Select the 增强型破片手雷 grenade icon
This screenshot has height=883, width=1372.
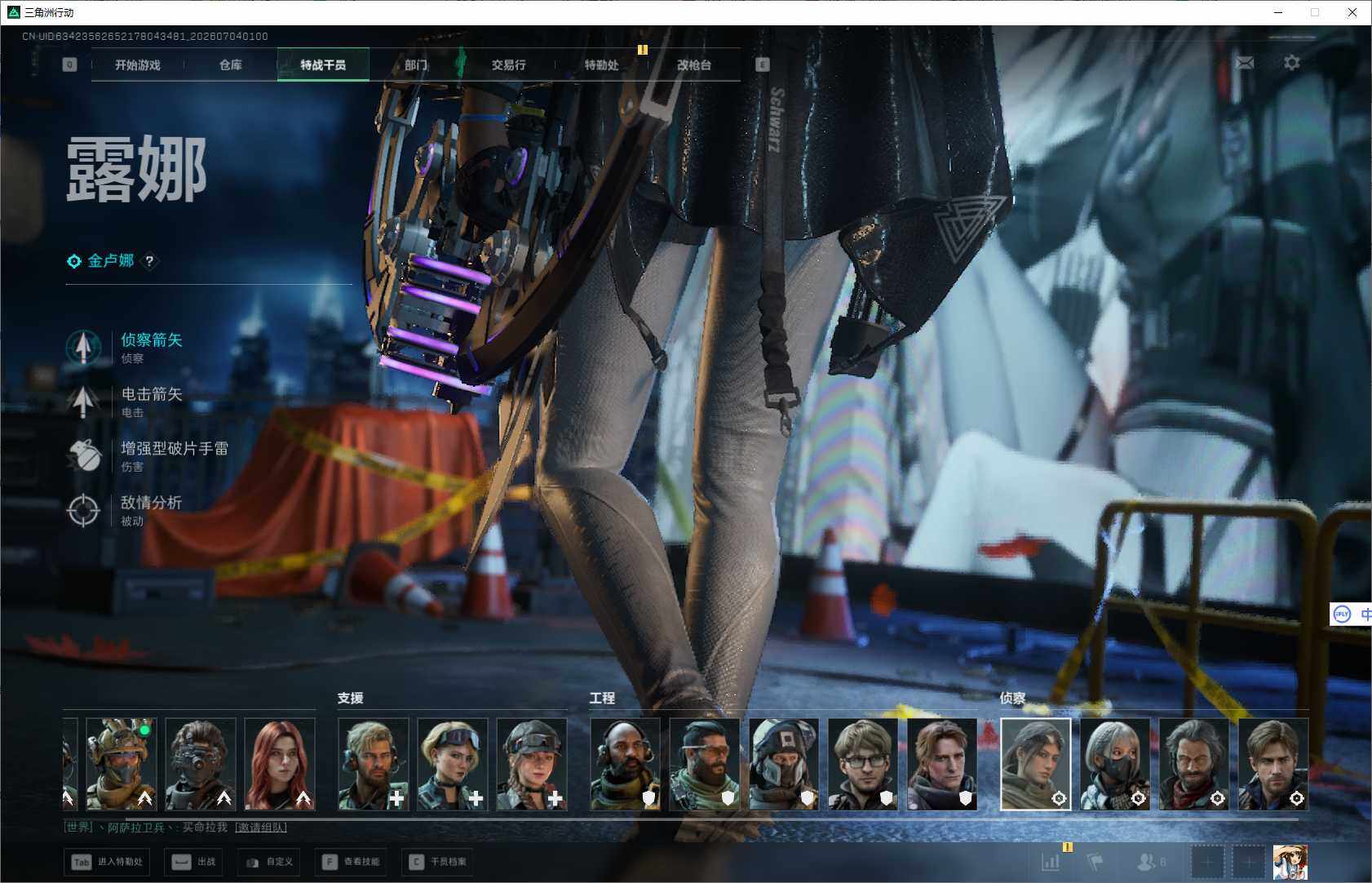[83, 455]
